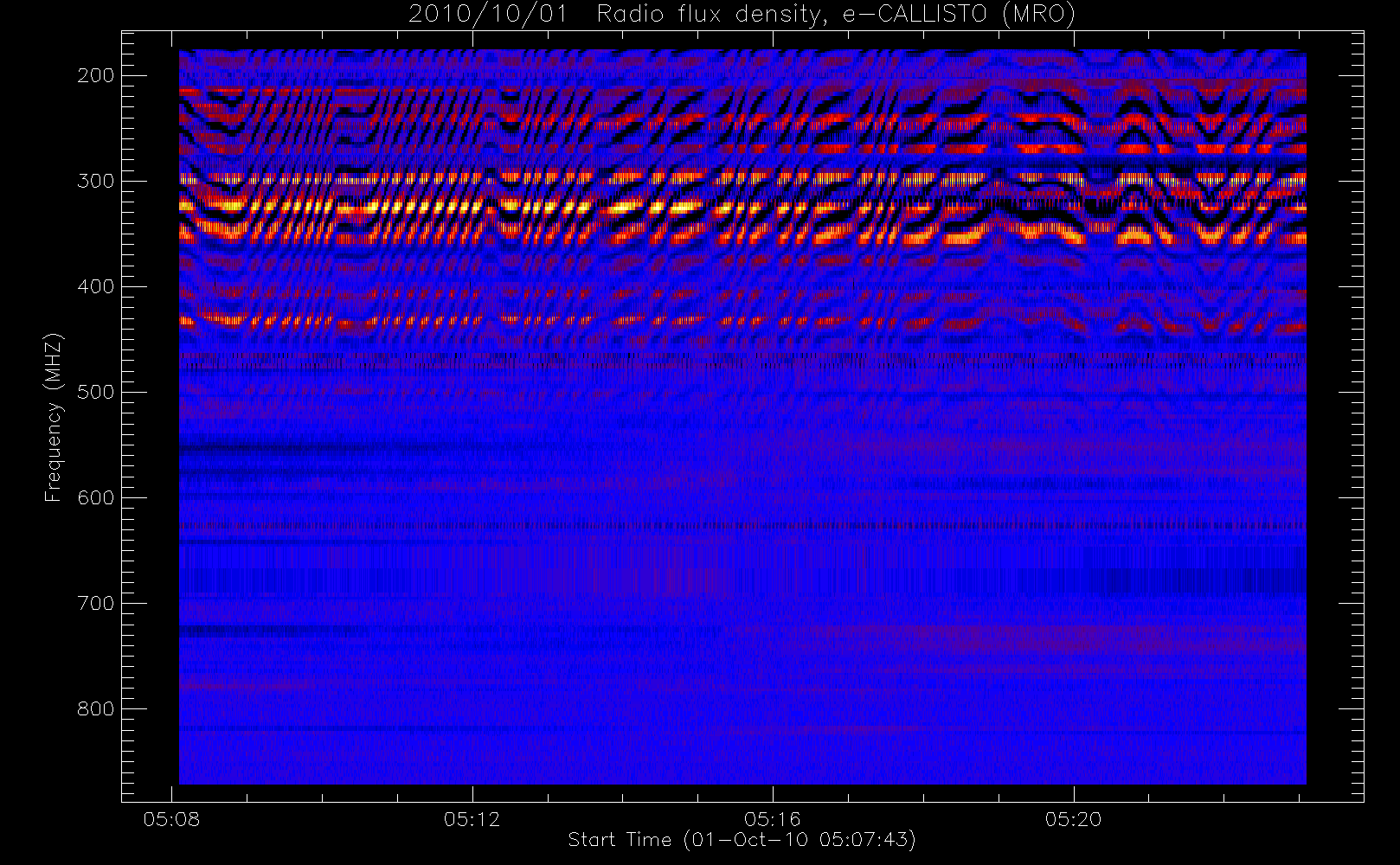Click the 400 frequency tick label

click(x=95, y=286)
